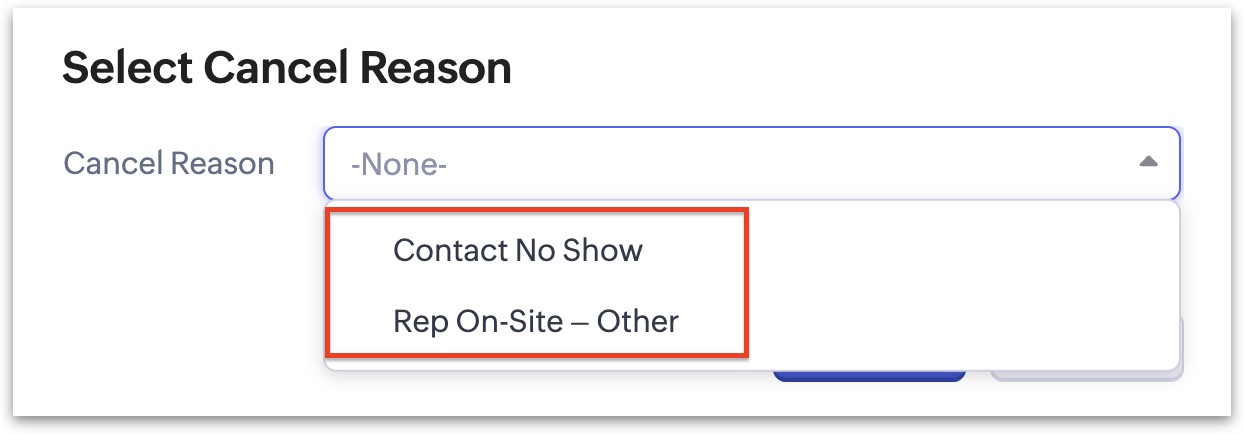Toggle the reason dropdown with its triangle
The height and width of the screenshot is (434, 1244).
click(1148, 162)
